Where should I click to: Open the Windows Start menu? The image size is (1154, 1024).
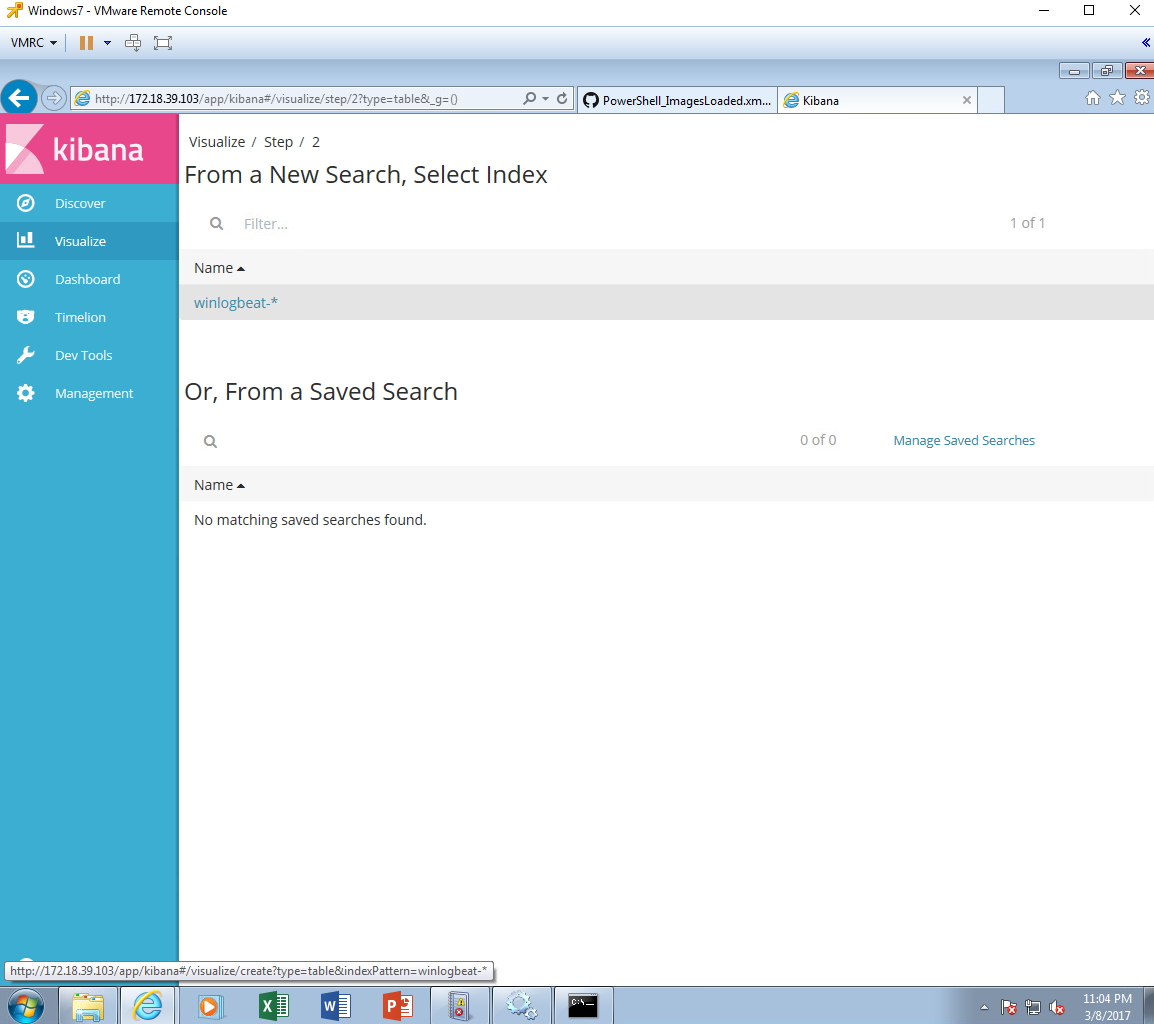pyautogui.click(x=25, y=1006)
